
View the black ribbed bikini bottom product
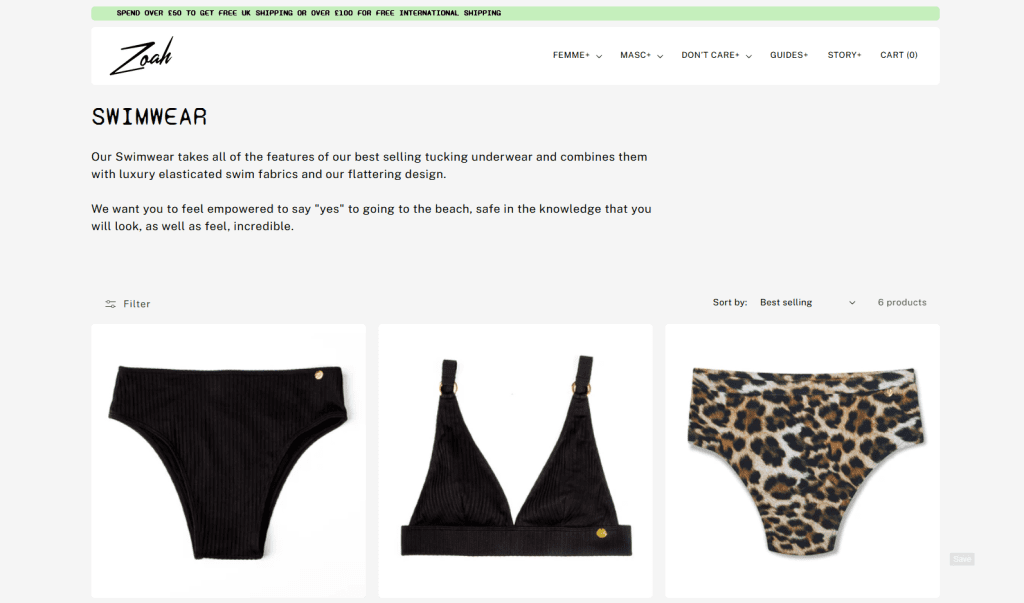pyautogui.click(x=229, y=461)
